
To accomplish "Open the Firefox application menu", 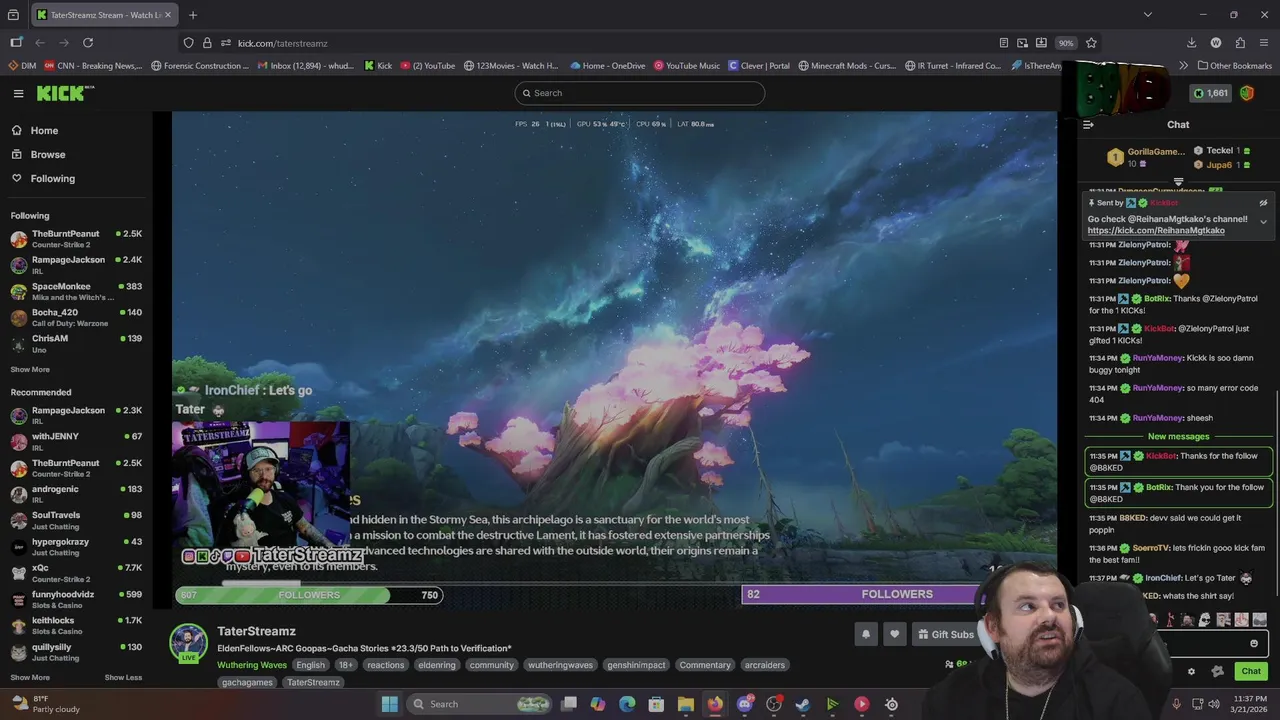I will click(x=1264, y=43).
